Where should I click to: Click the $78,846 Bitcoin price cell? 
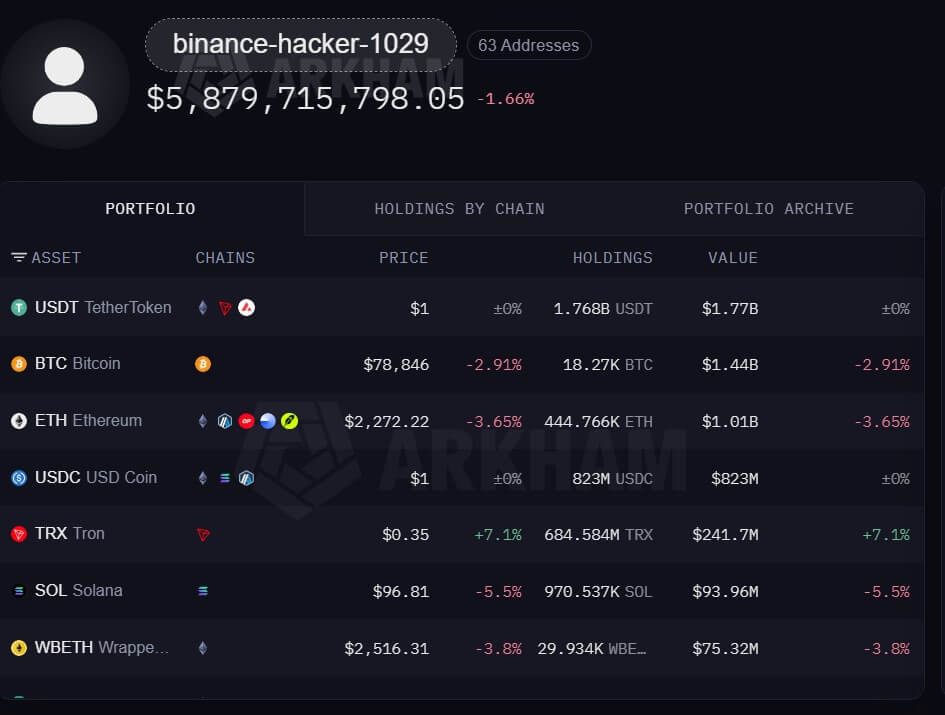point(396,365)
